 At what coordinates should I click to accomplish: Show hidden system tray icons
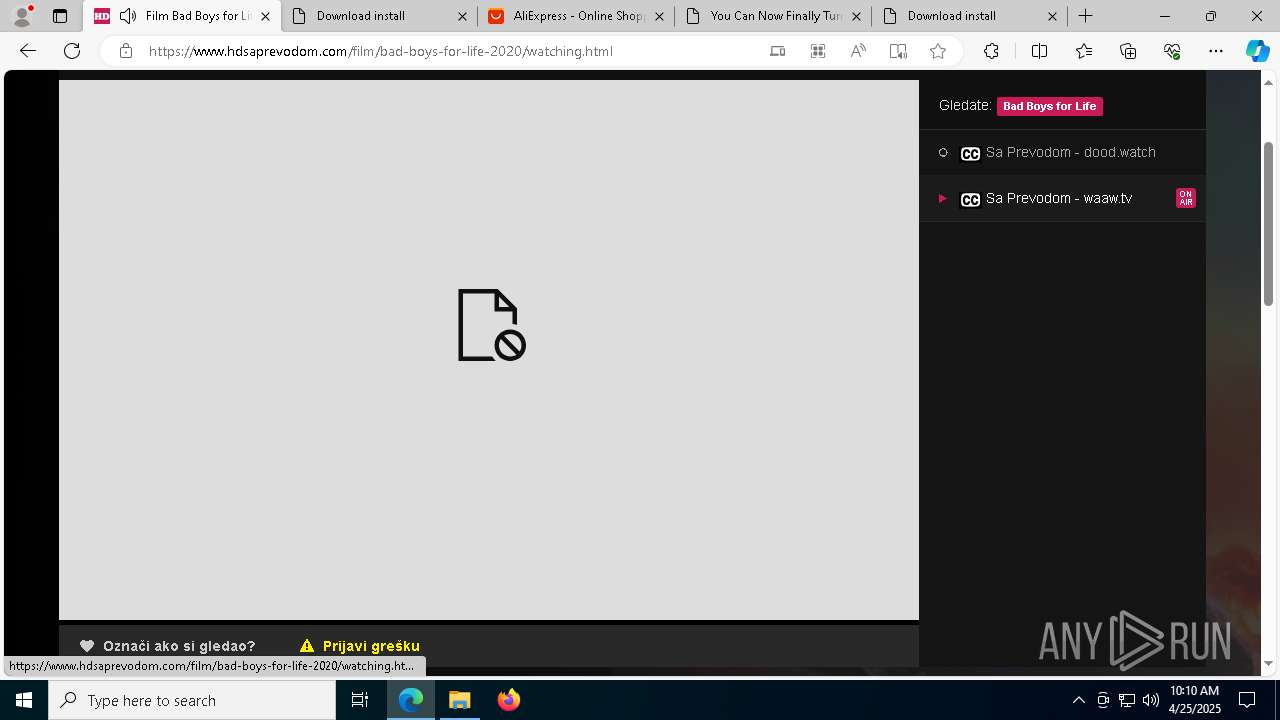(x=1078, y=700)
